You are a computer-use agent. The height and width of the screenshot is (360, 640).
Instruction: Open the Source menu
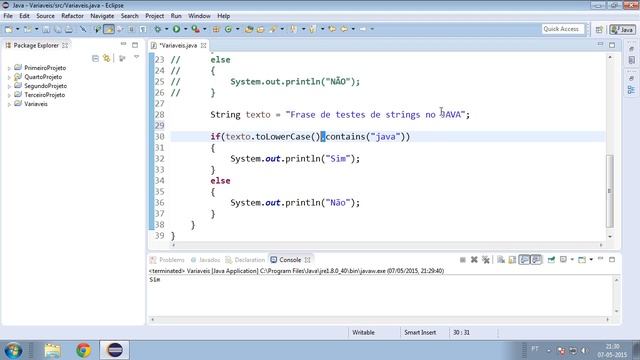pos(45,16)
